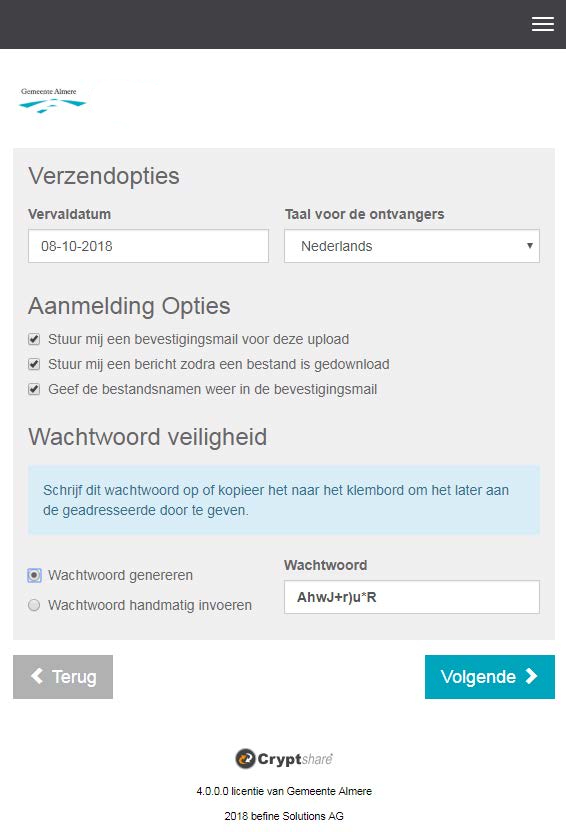The width and height of the screenshot is (566, 832).
Task: Click the blue password info notice
Action: pyautogui.click(x=284, y=500)
